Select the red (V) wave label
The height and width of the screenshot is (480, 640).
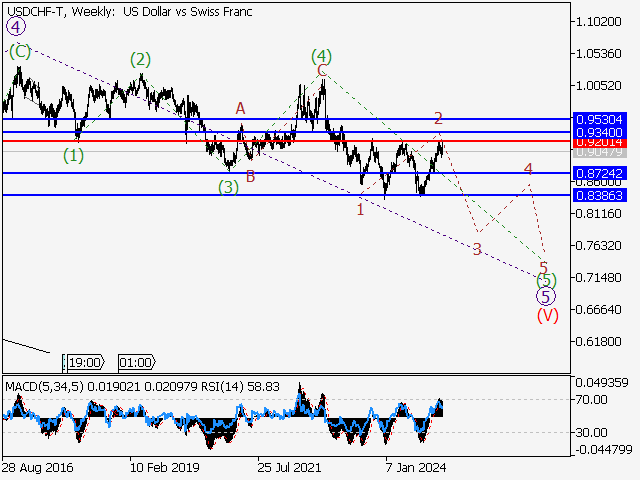coord(547,315)
